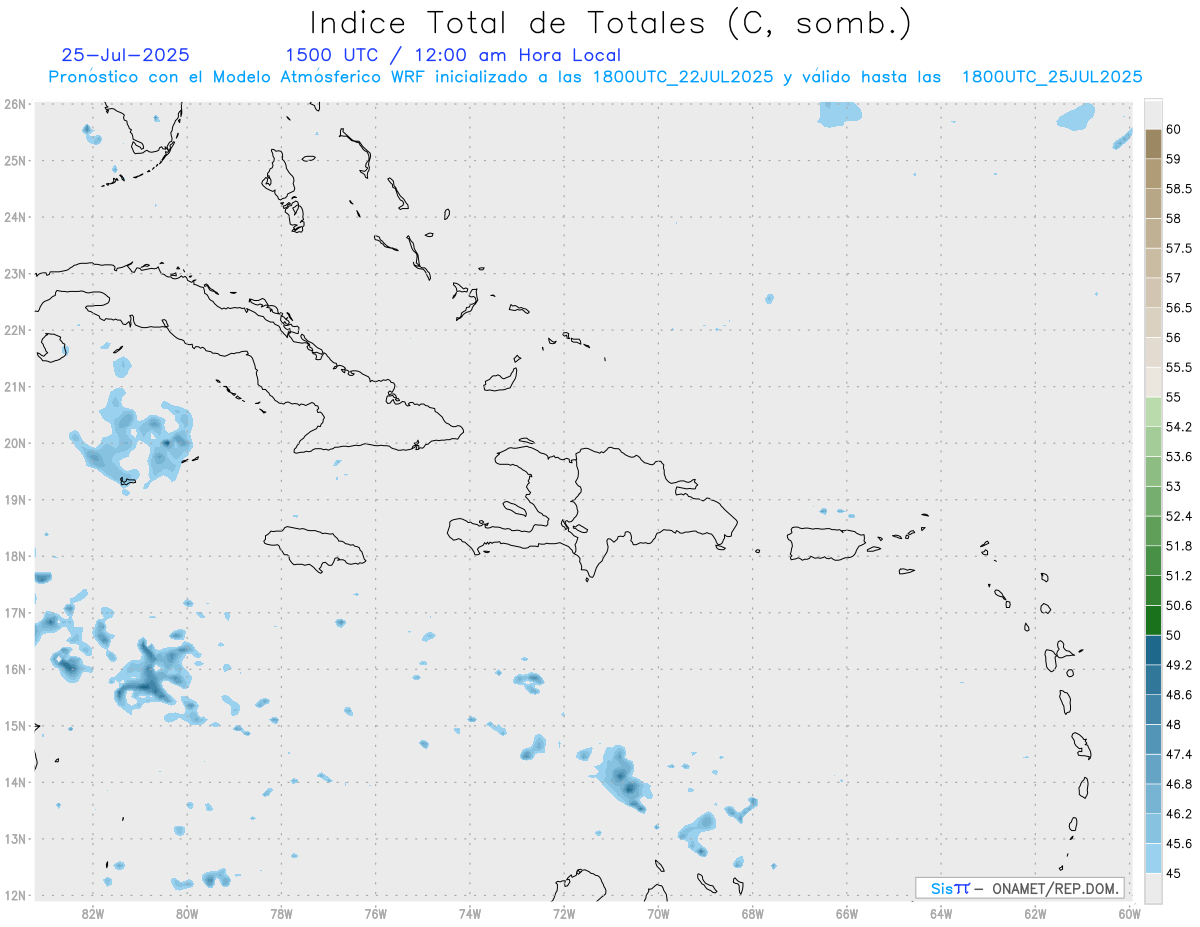Click the longitude label "74W"
1200x927 pixels.
(470, 912)
